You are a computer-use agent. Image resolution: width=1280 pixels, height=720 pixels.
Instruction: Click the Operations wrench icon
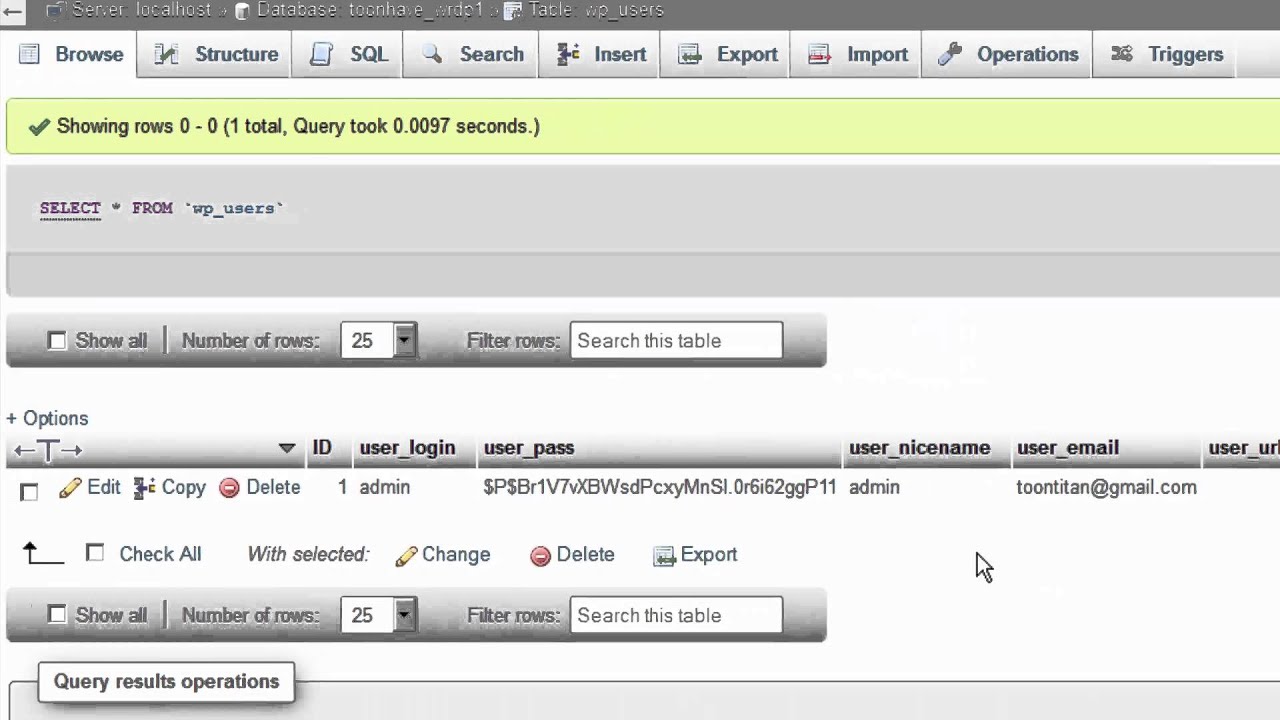[950, 54]
